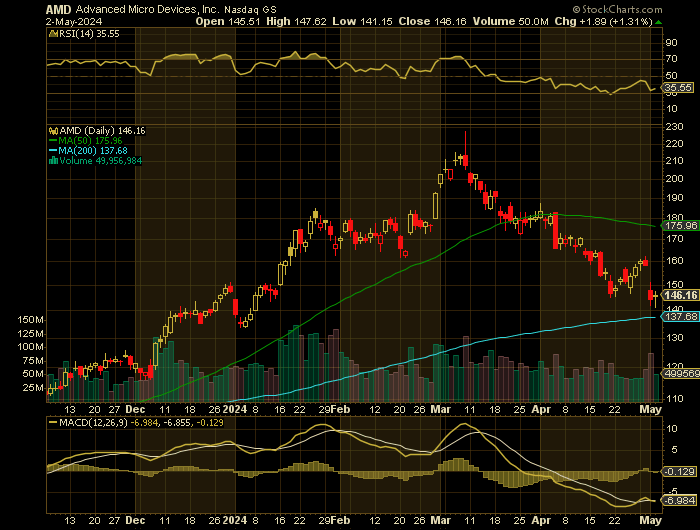The width and height of the screenshot is (700, 530).
Task: Click the May date label beneath the MACD panel
Action: (x=651, y=520)
